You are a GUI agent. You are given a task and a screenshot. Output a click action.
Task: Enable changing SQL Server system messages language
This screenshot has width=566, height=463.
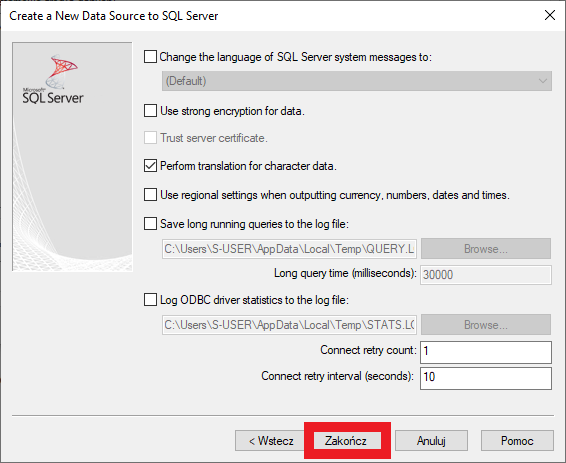pos(150,57)
